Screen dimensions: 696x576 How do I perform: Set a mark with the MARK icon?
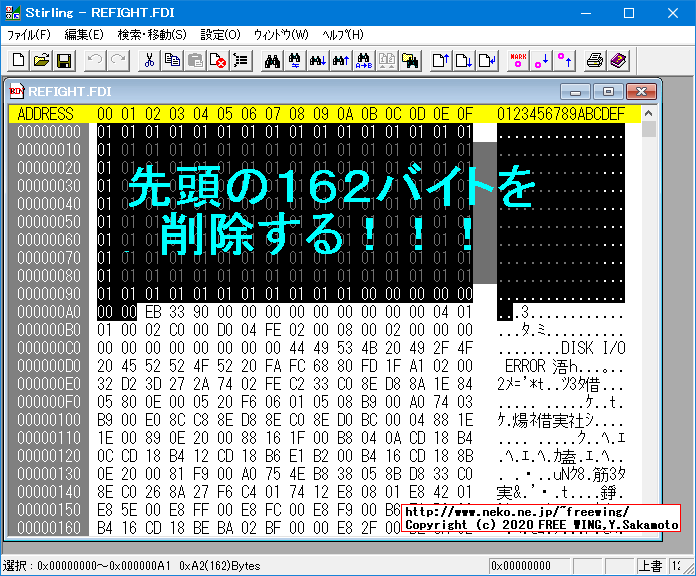tap(518, 60)
